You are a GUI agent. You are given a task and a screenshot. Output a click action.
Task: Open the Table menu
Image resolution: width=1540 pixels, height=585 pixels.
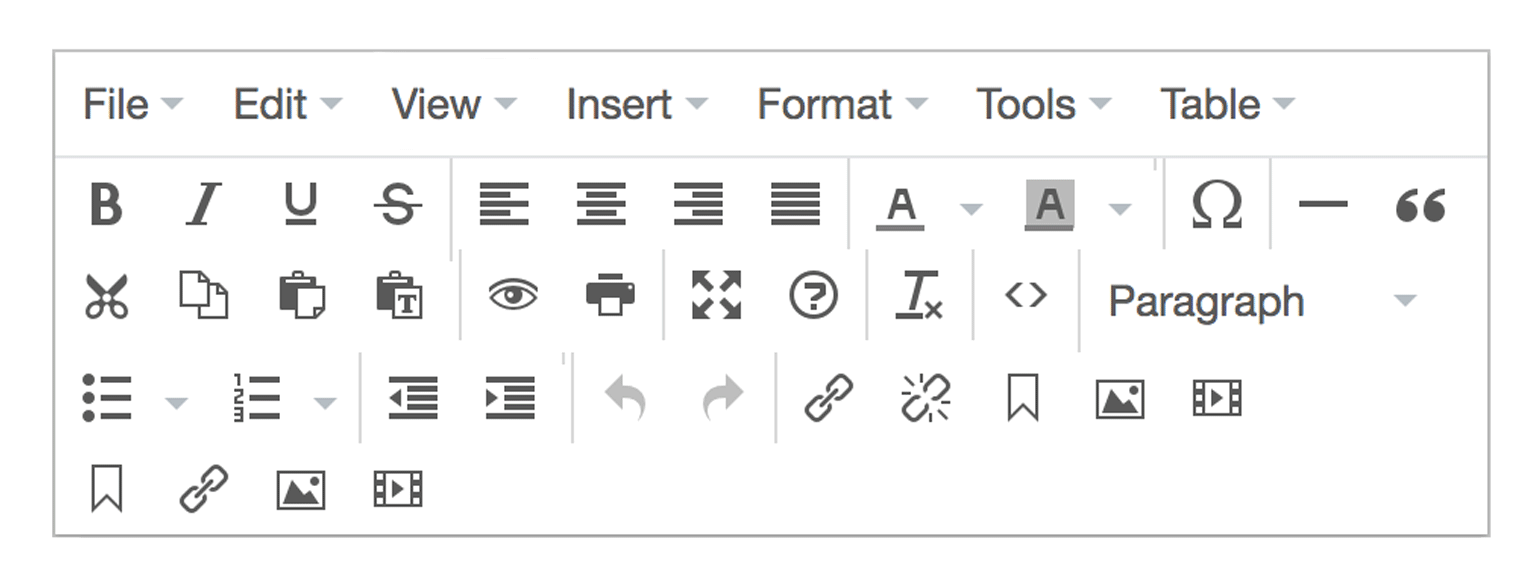point(1226,104)
